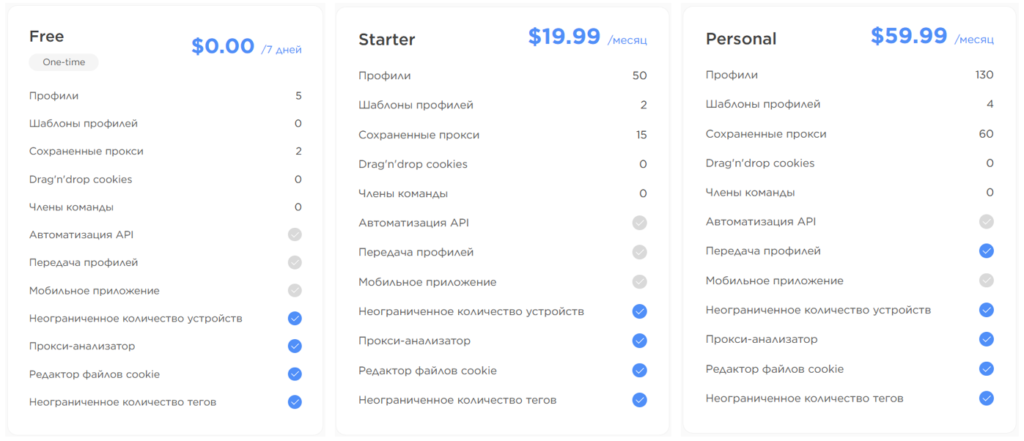Select the Personal plan title
Image resolution: width=1024 pixels, height=441 pixels.
coord(741,39)
